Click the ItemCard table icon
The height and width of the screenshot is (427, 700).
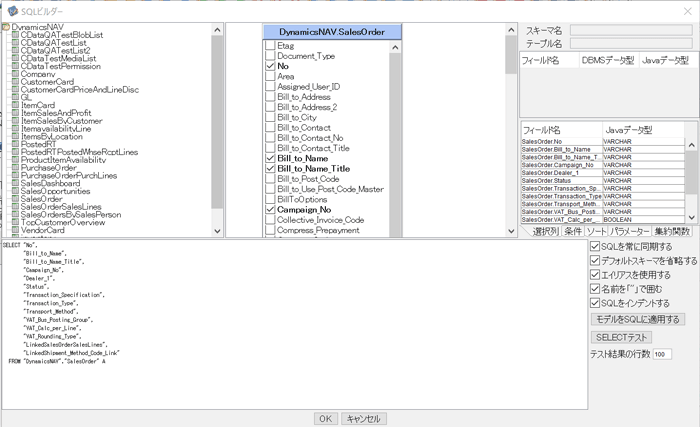[15, 105]
